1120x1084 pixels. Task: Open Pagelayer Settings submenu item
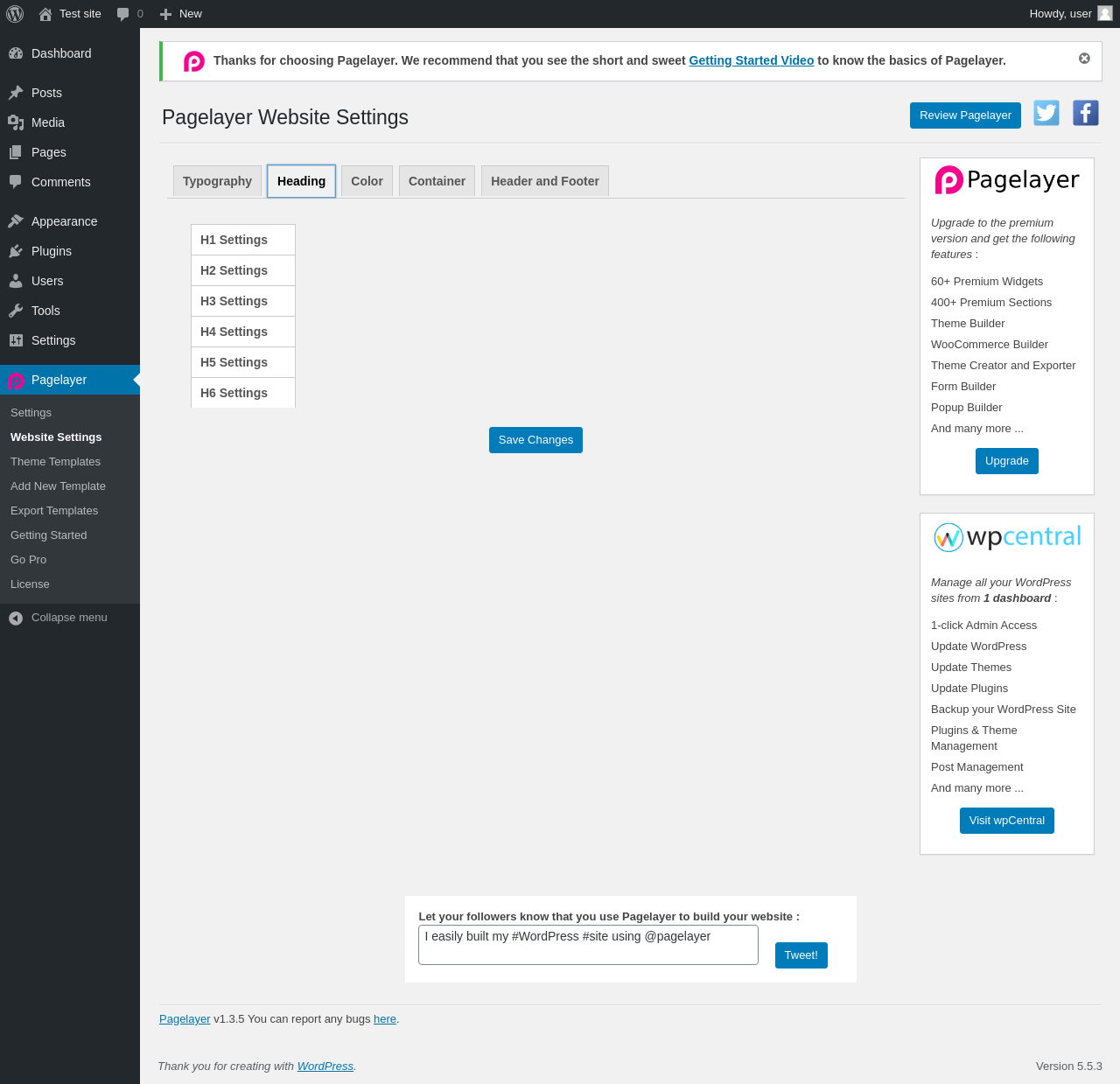(x=31, y=413)
